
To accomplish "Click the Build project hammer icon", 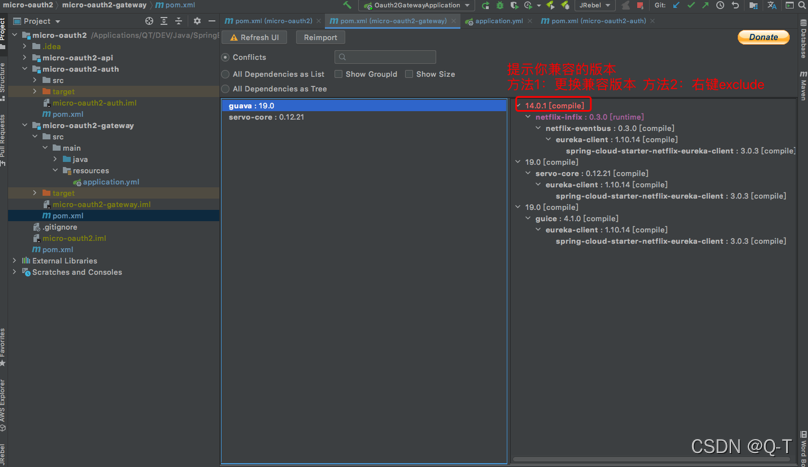I will coord(347,5).
